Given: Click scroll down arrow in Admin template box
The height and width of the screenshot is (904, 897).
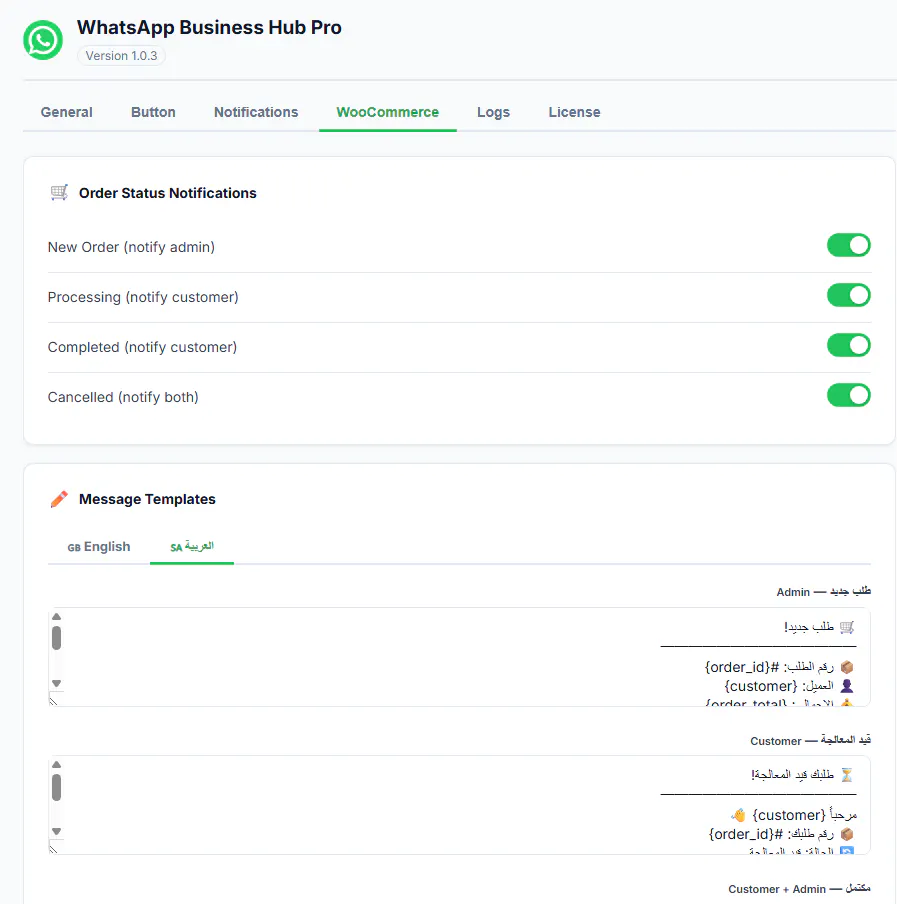Looking at the screenshot, I should pos(56,683).
